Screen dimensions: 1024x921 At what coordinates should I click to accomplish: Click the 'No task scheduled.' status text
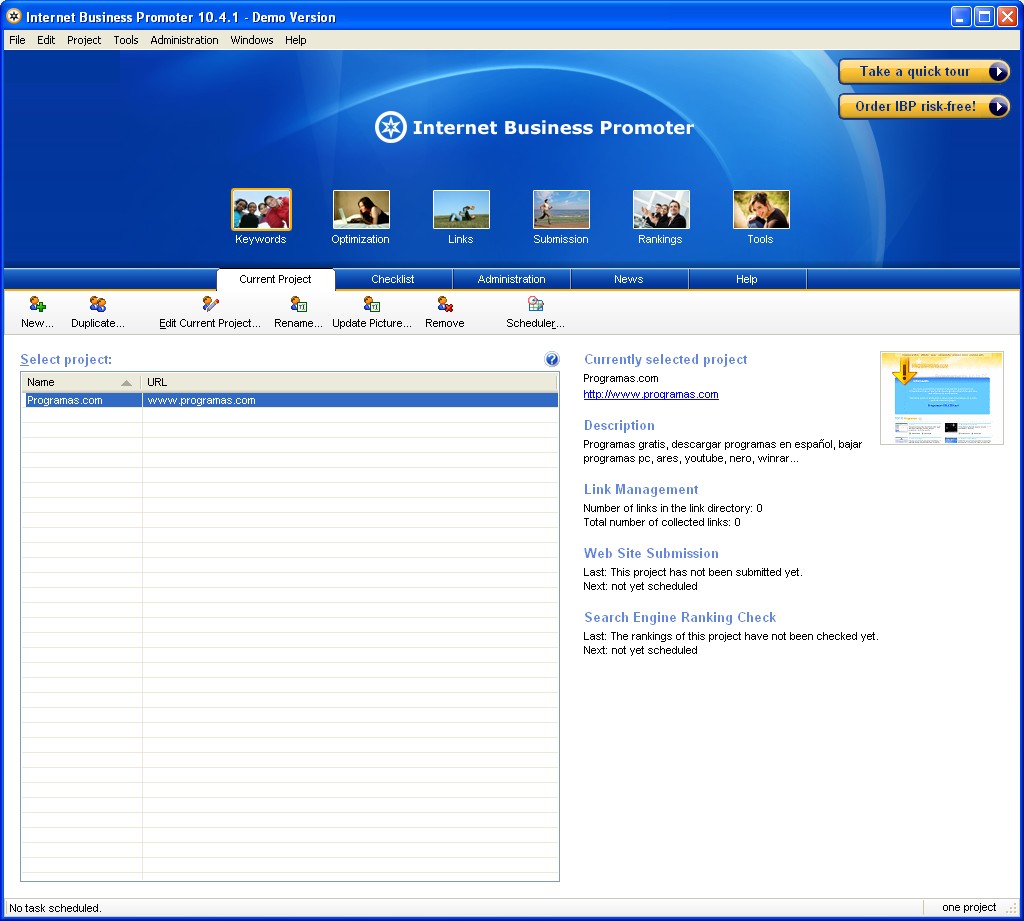click(x=55, y=908)
